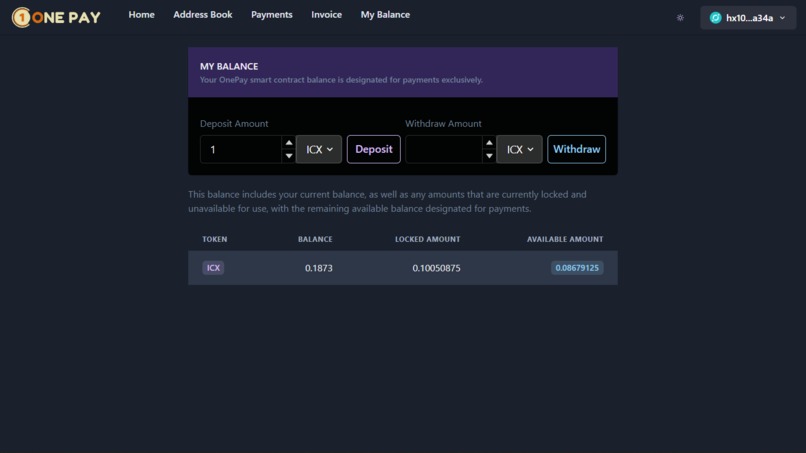Open the Invoice menu
806x453 pixels.
326,15
